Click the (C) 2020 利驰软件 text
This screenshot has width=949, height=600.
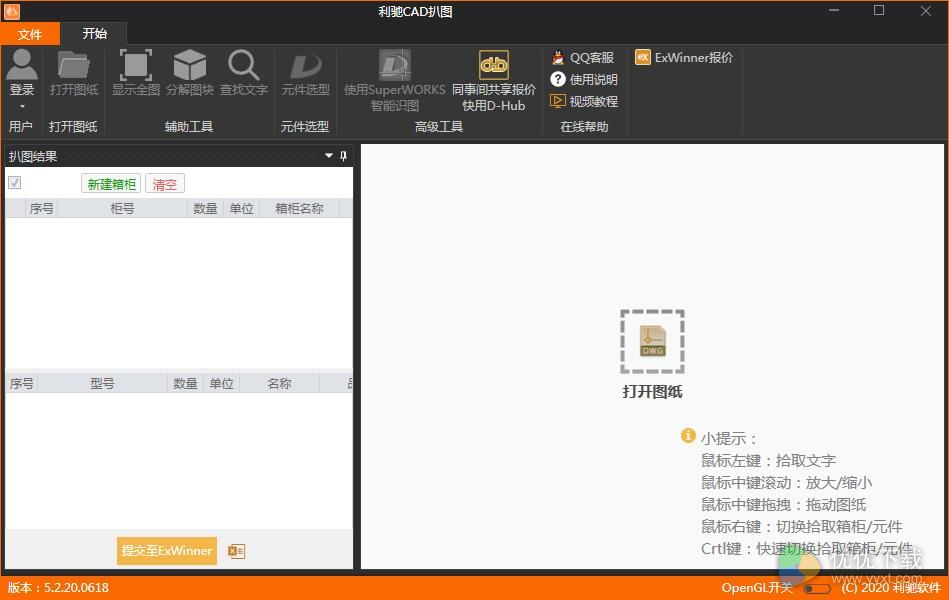click(x=891, y=587)
